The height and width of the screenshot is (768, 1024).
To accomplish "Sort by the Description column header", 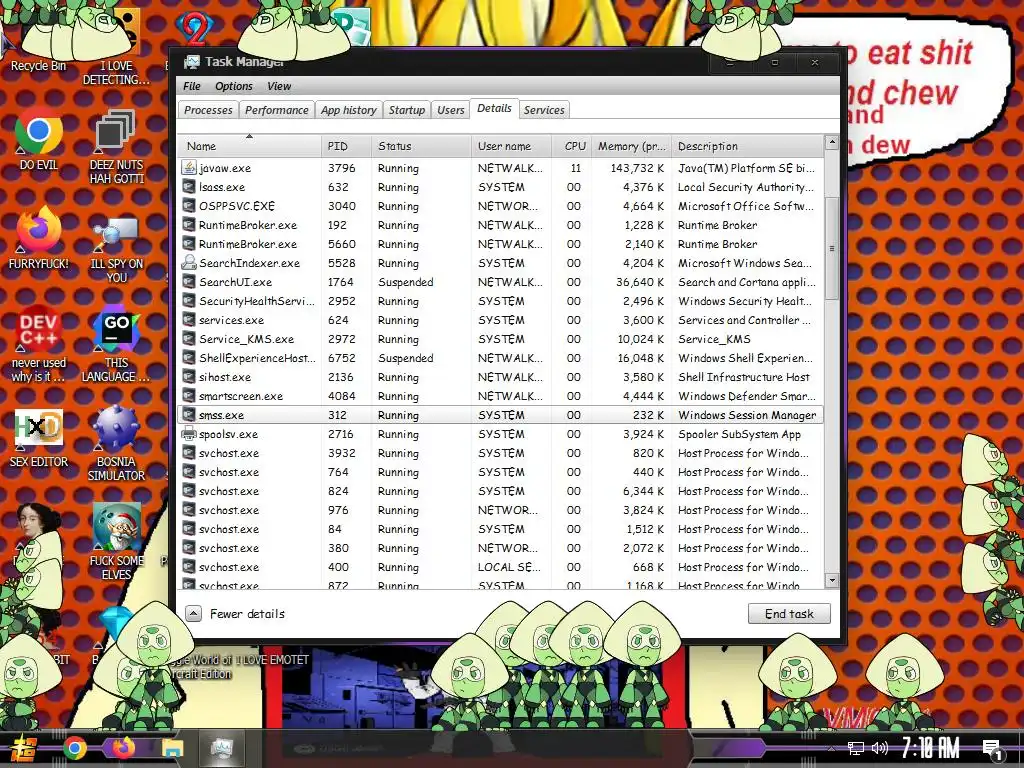I will point(747,146).
